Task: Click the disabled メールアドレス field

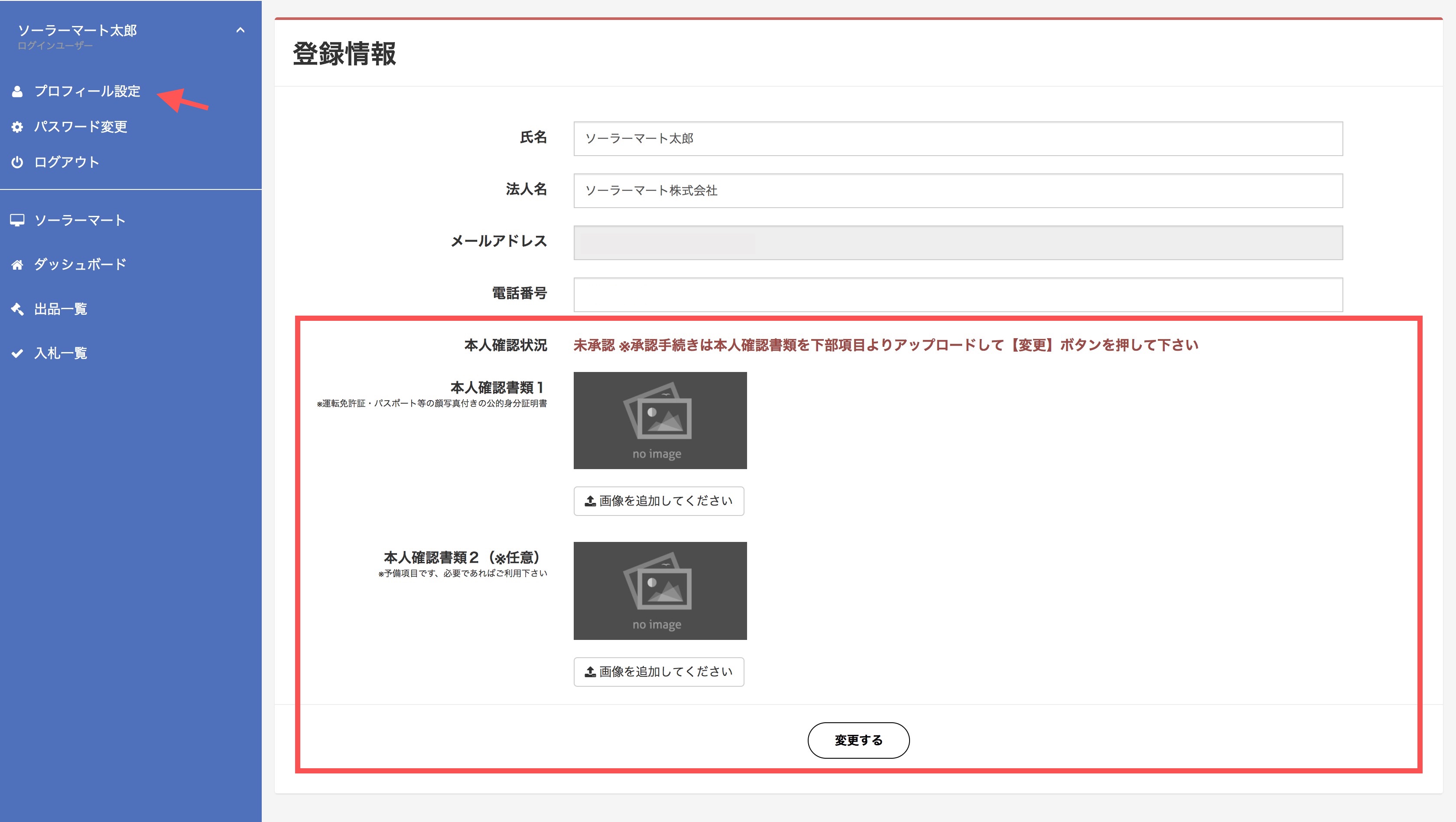Action: click(x=958, y=243)
